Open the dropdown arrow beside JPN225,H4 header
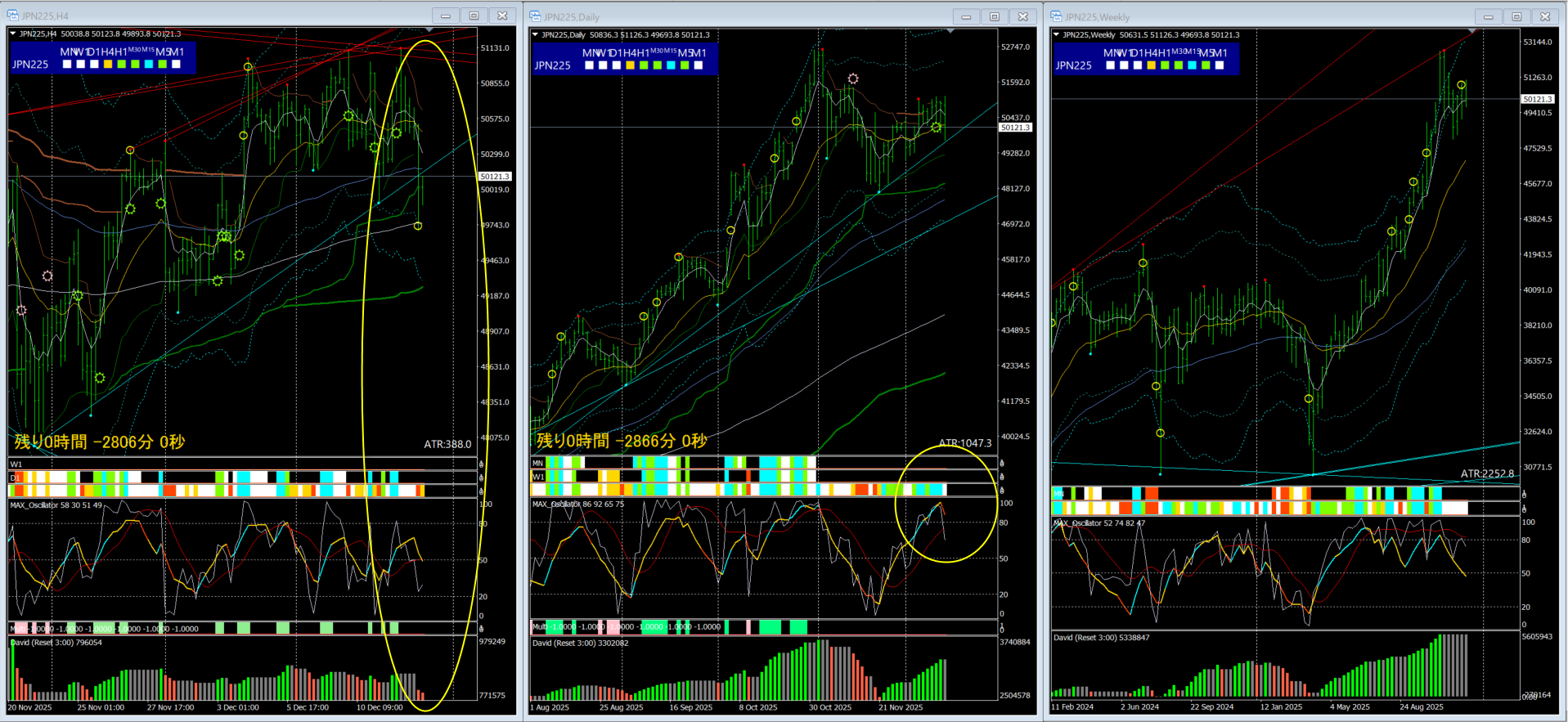The height and width of the screenshot is (722, 1568). tap(13, 34)
